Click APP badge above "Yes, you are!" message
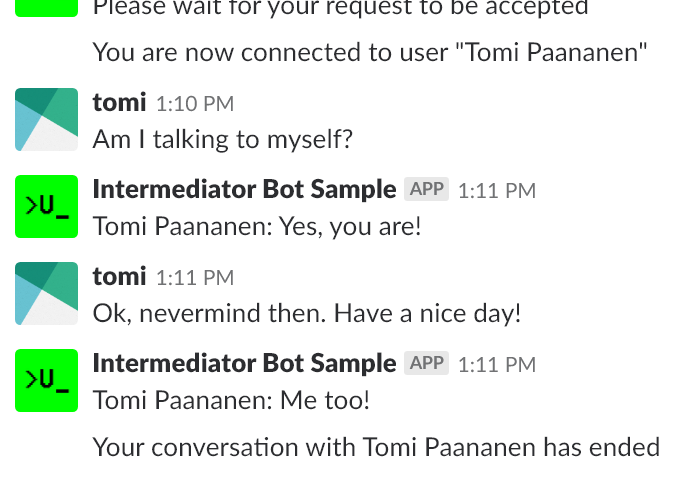Screen dimensions: 681x480 tap(427, 189)
